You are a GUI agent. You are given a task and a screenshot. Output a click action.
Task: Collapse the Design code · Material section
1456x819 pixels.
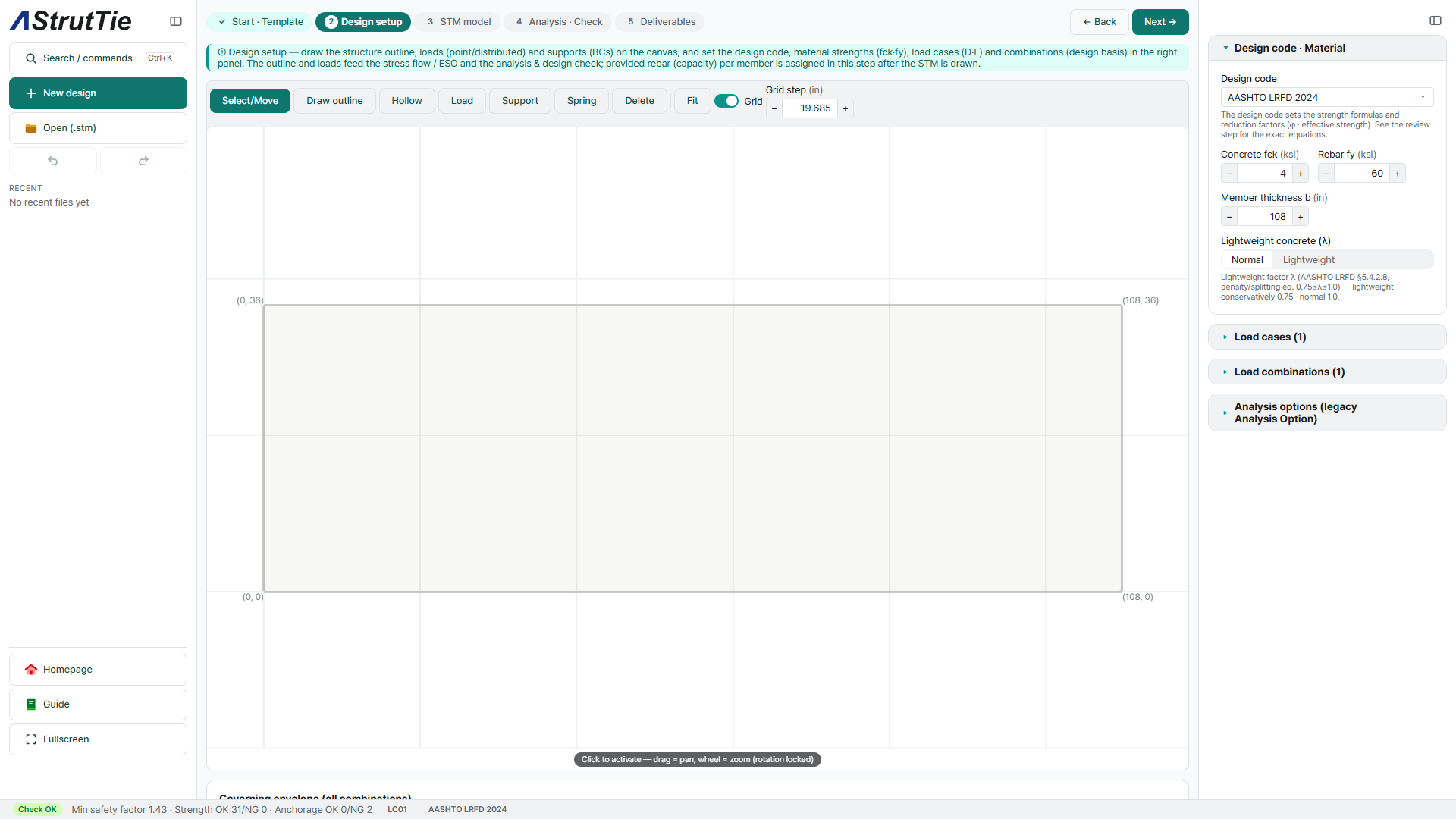[x=1327, y=48]
